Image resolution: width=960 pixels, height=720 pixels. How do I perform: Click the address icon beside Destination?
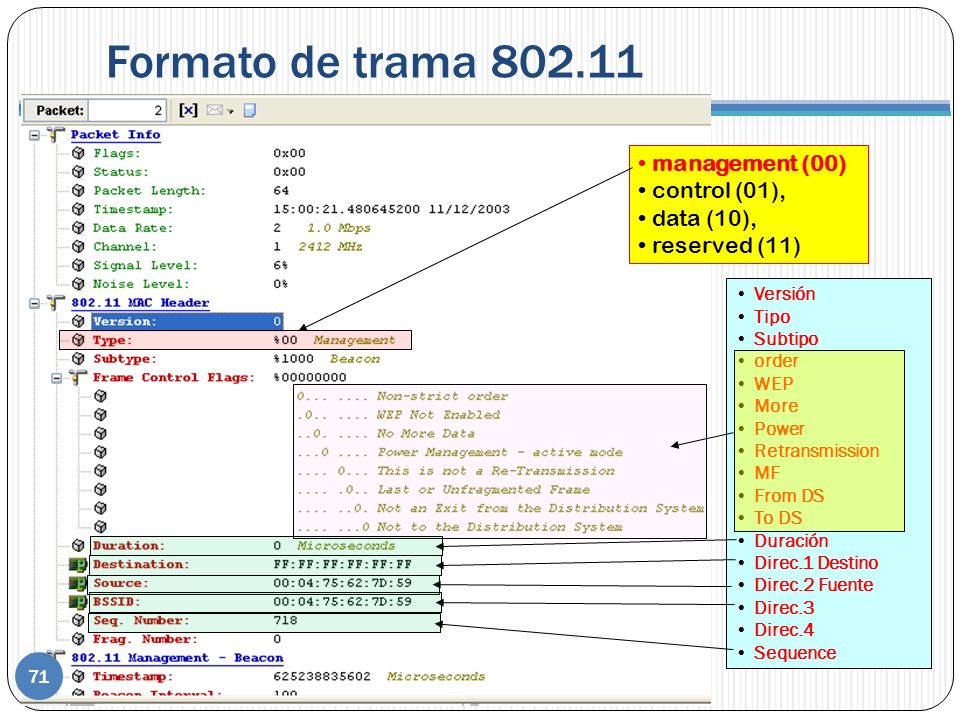coord(78,564)
